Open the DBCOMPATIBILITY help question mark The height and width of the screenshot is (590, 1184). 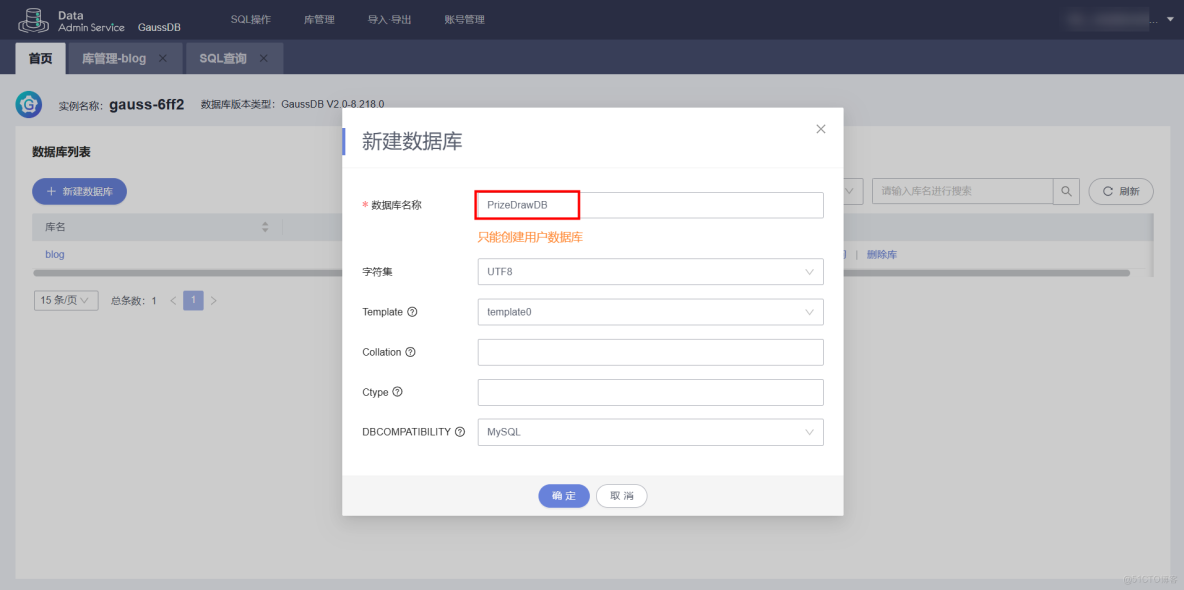pos(459,432)
